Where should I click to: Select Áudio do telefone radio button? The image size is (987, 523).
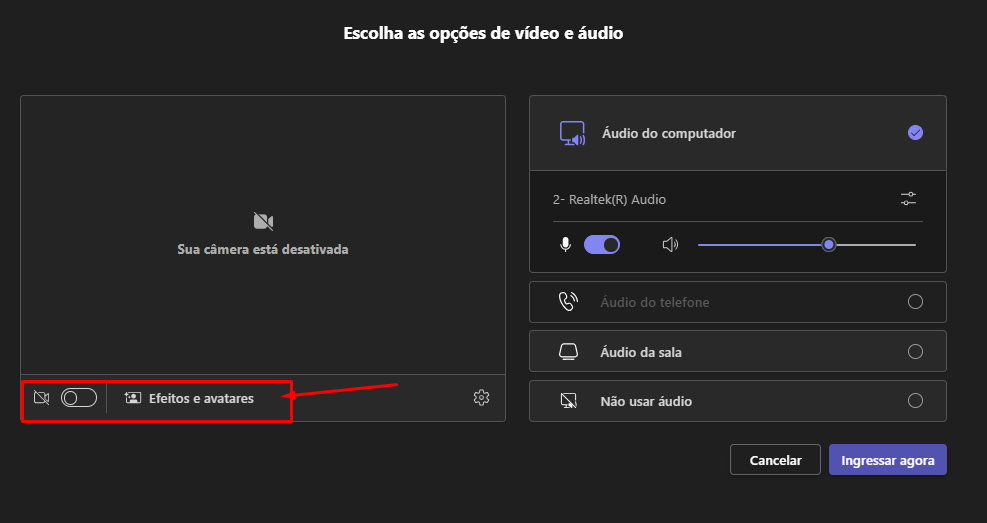914,302
